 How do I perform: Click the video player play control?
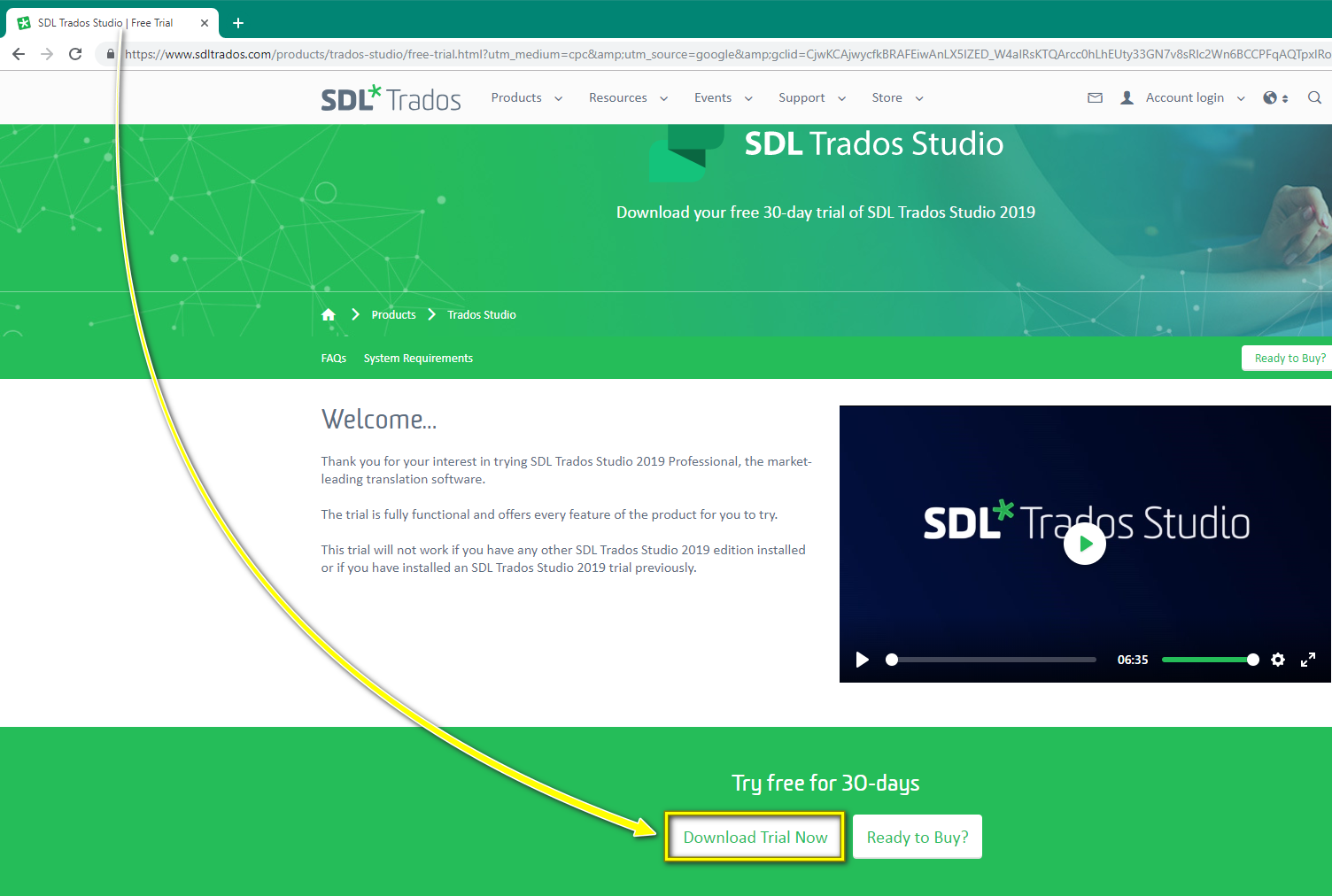(862, 660)
